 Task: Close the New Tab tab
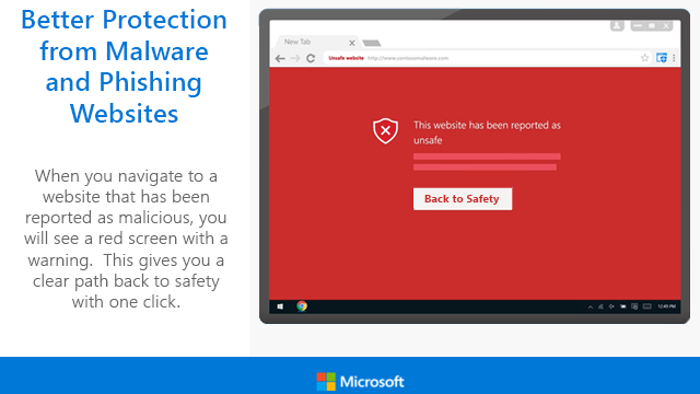tap(352, 43)
